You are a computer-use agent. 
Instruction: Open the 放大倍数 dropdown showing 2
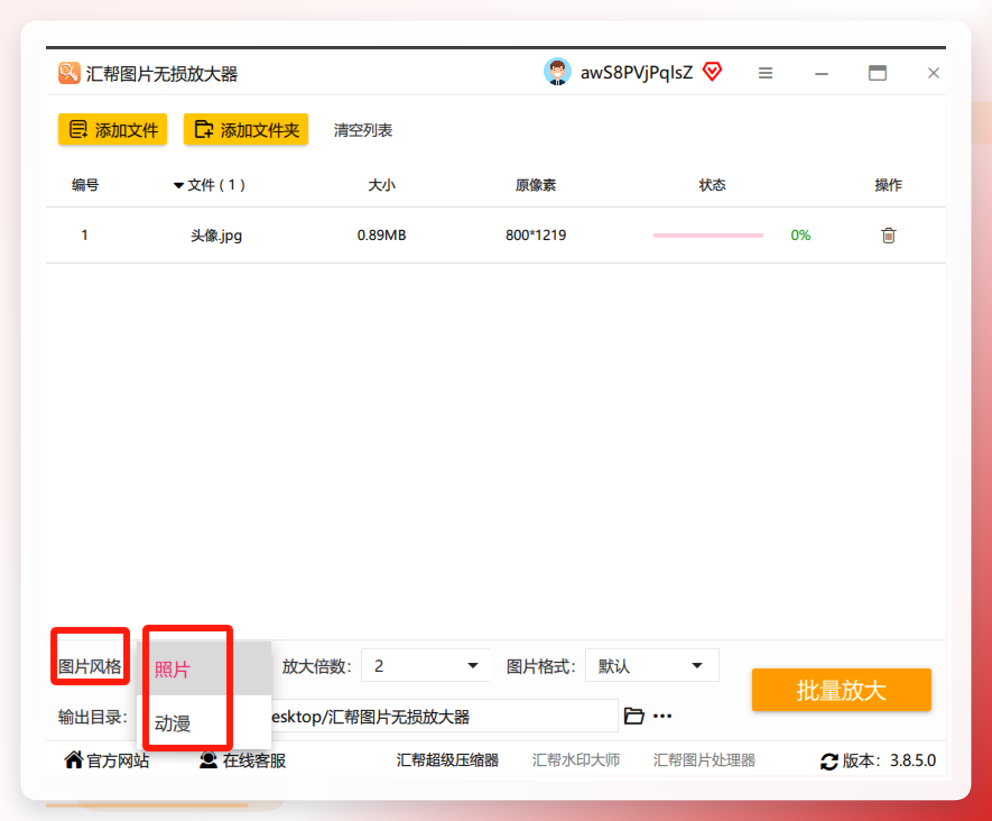425,665
